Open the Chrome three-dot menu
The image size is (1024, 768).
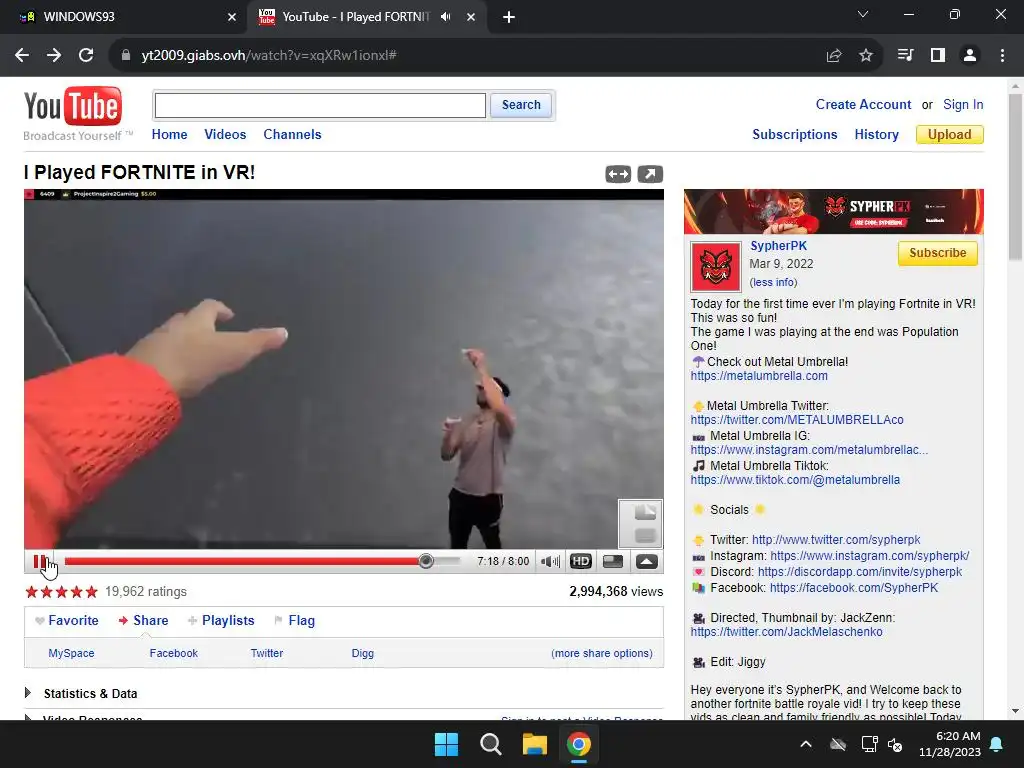pyautogui.click(x=1002, y=56)
